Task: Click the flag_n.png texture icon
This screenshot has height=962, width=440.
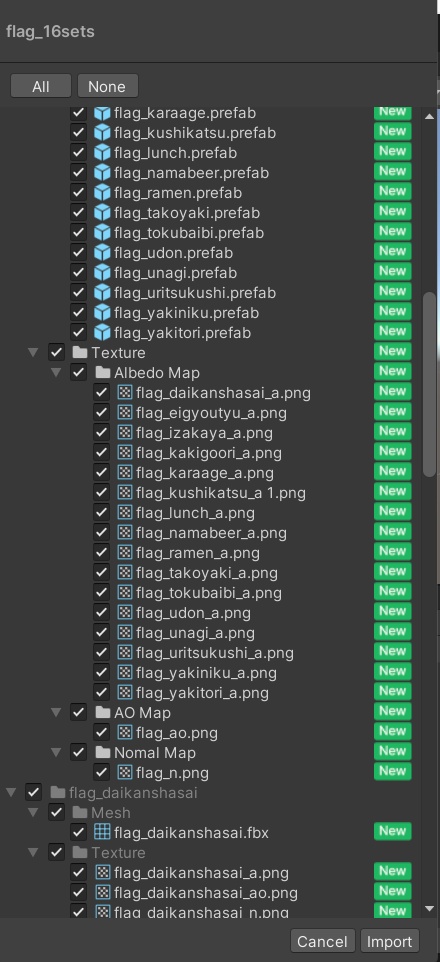Action: [125, 773]
